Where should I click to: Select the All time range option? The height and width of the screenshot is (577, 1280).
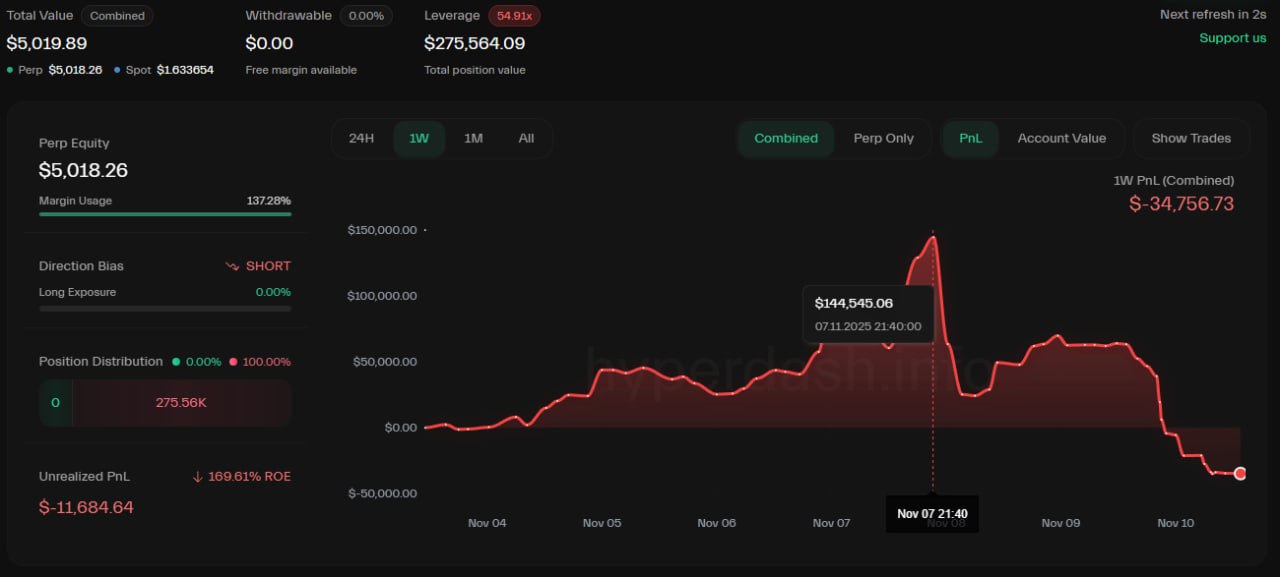click(x=526, y=139)
